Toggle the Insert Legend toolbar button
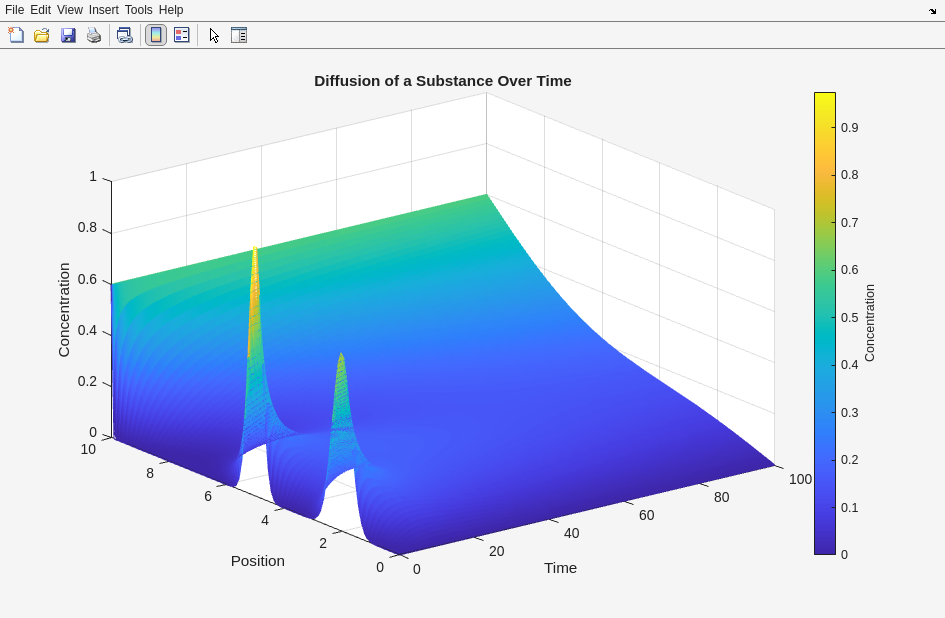This screenshot has width=945, height=618. [181, 35]
